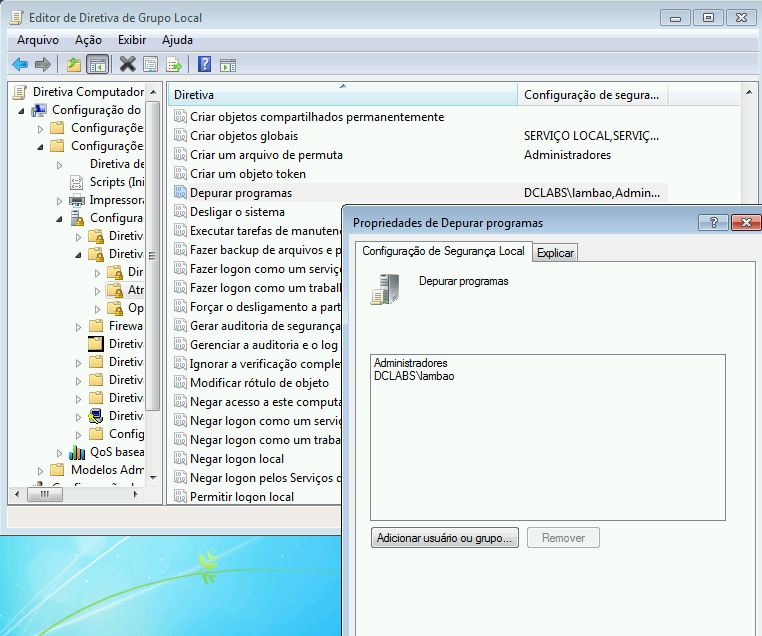This screenshot has height=636, width=762.
Task: Toggle the show/hide console tree icon
Action: (97, 64)
